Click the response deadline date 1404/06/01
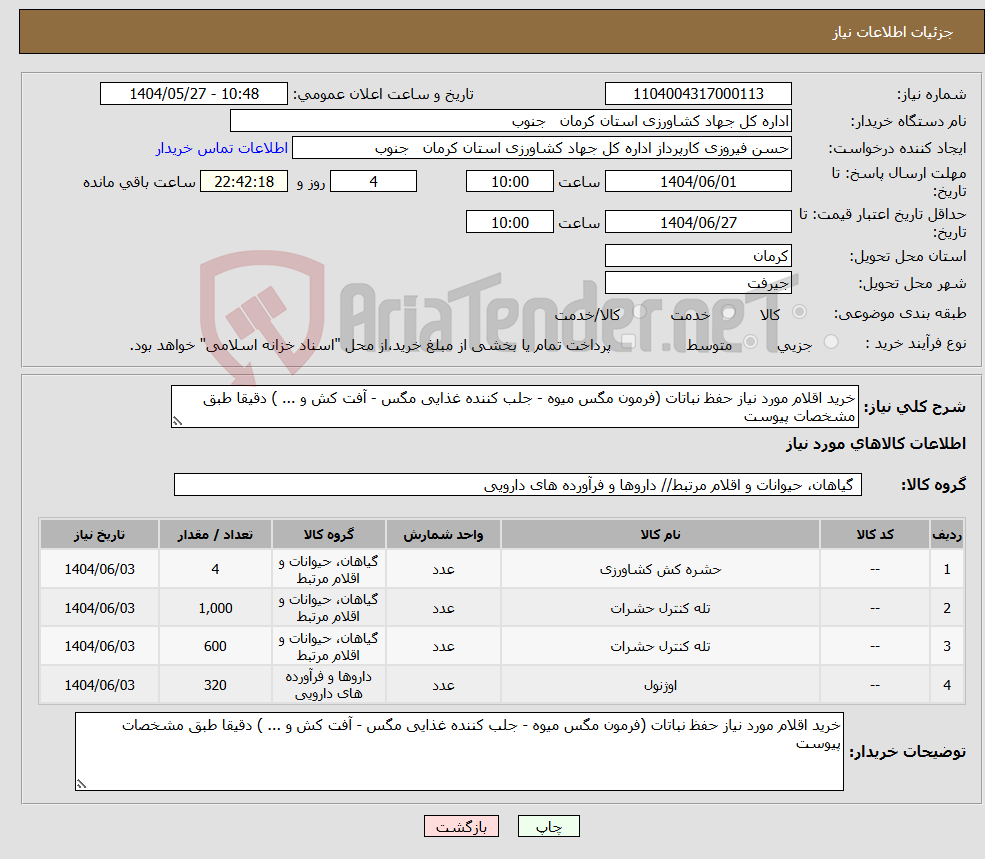Image resolution: width=985 pixels, height=859 pixels. pyautogui.click(x=697, y=181)
